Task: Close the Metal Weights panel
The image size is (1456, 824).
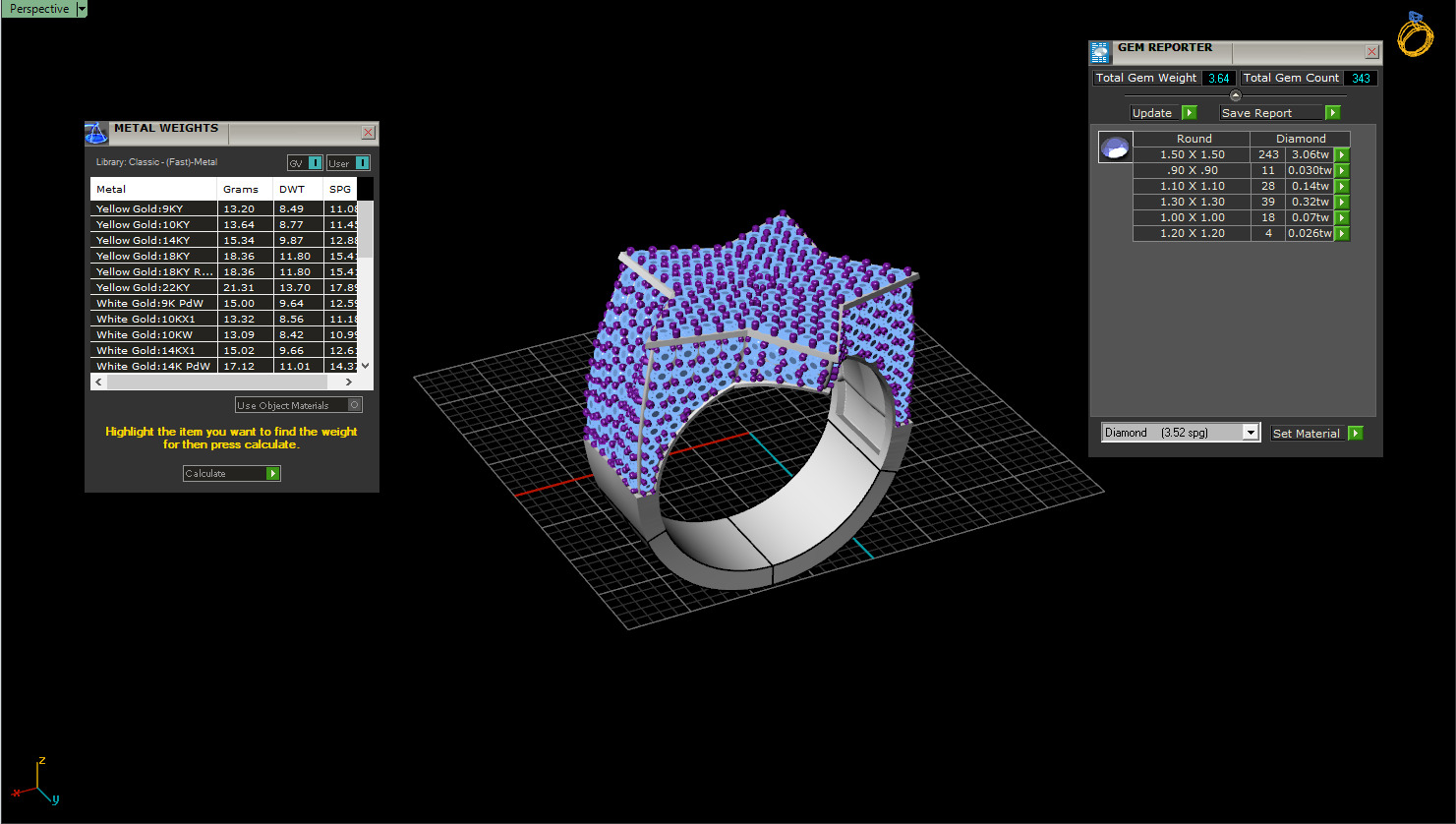Action: 369,133
